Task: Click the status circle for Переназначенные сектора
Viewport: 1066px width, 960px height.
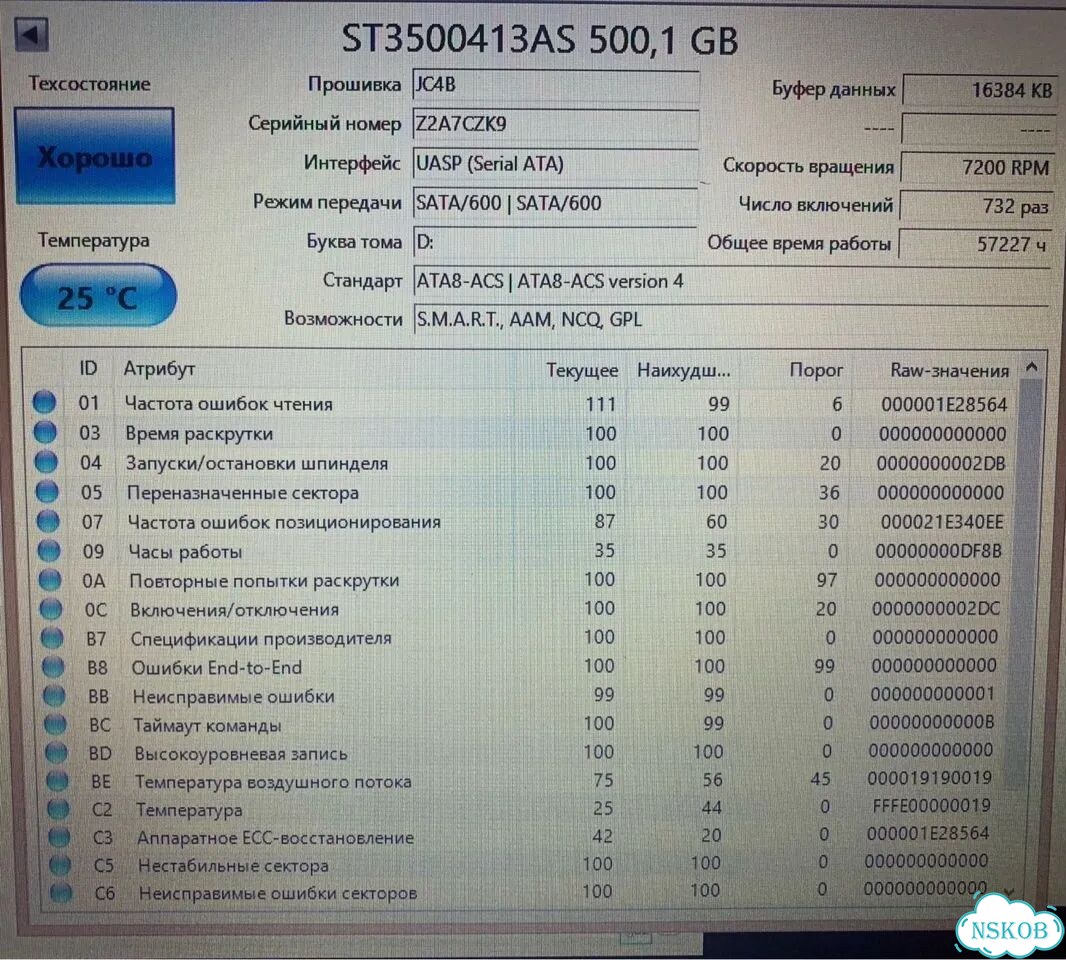Action: coord(47,490)
